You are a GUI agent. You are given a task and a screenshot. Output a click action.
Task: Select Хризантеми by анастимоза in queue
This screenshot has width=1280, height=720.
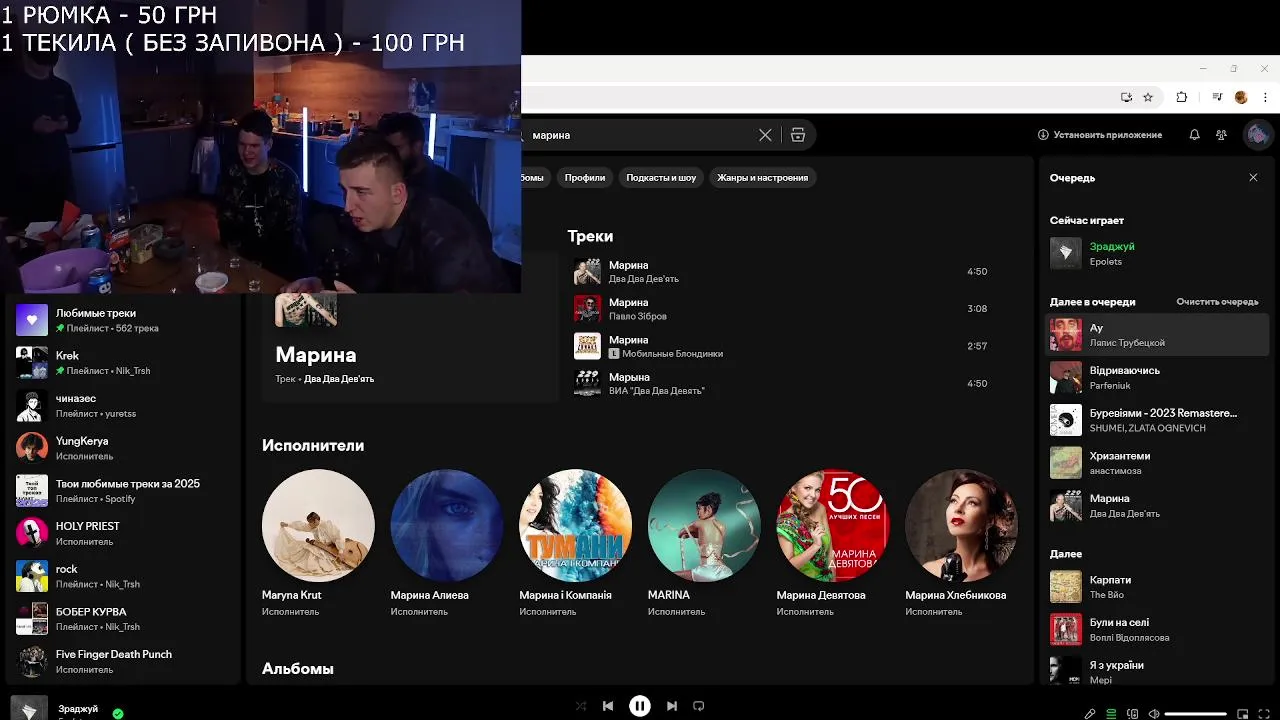[1157, 462]
